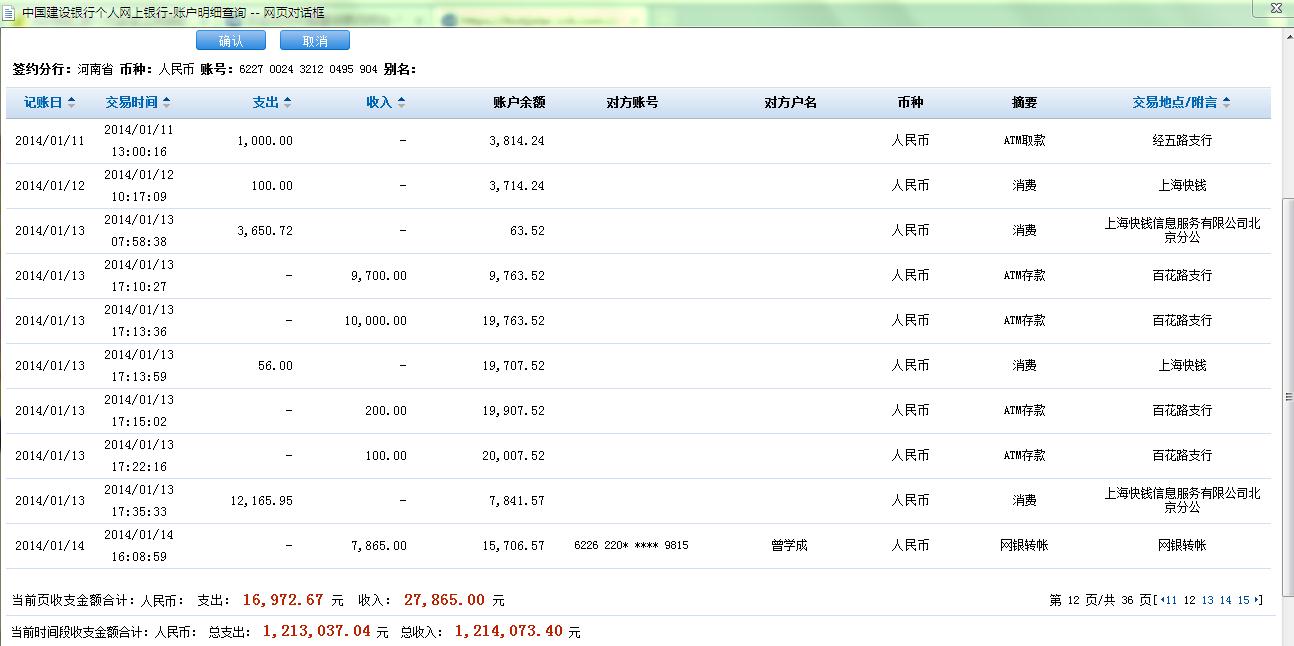Click sort arrows next to 交易时间
This screenshot has height=646, width=1294.
pyautogui.click(x=166, y=102)
